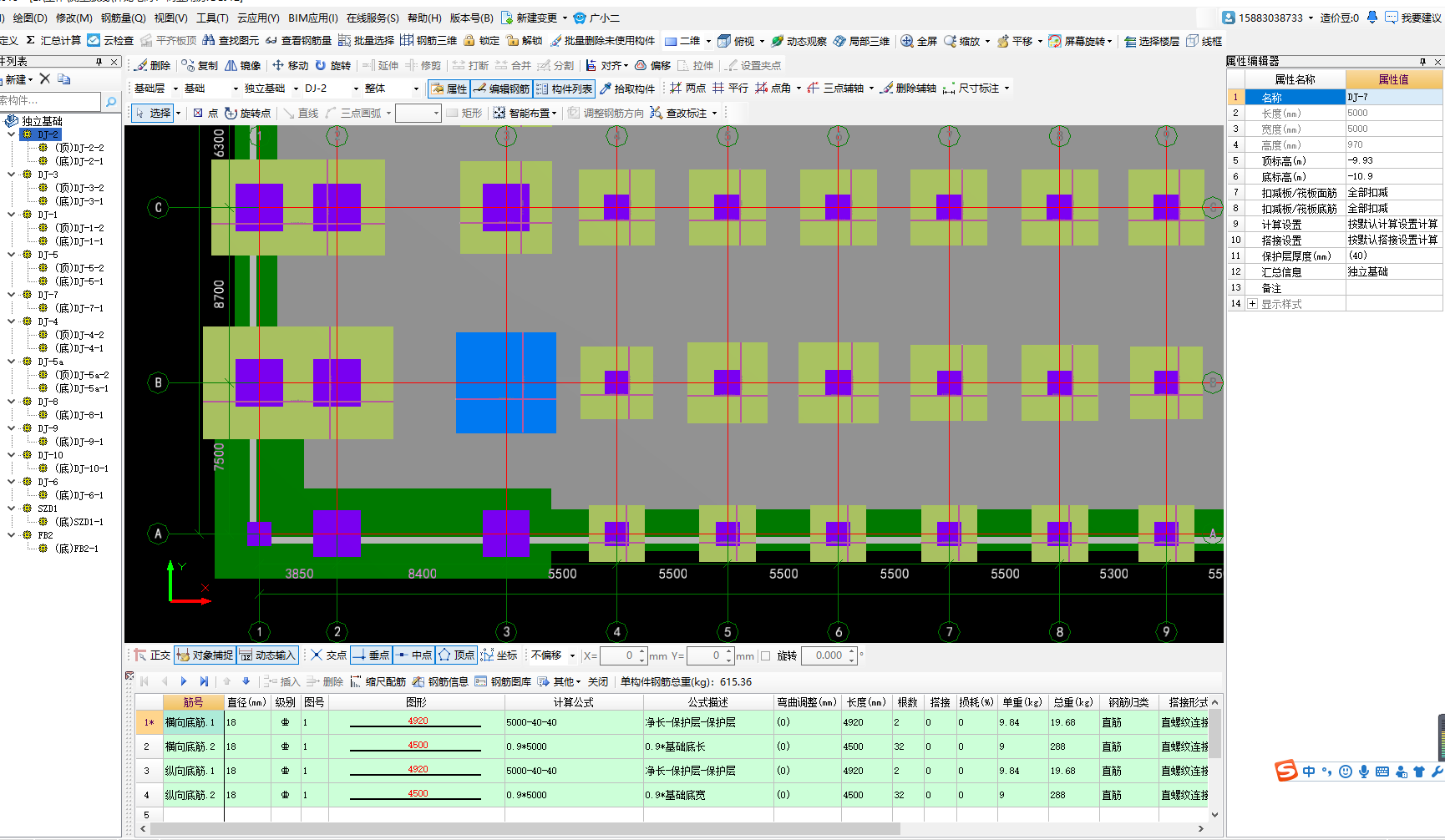The image size is (1445, 840).
Task: Select the 旋转 (rotate) tool
Action: [x=332, y=65]
